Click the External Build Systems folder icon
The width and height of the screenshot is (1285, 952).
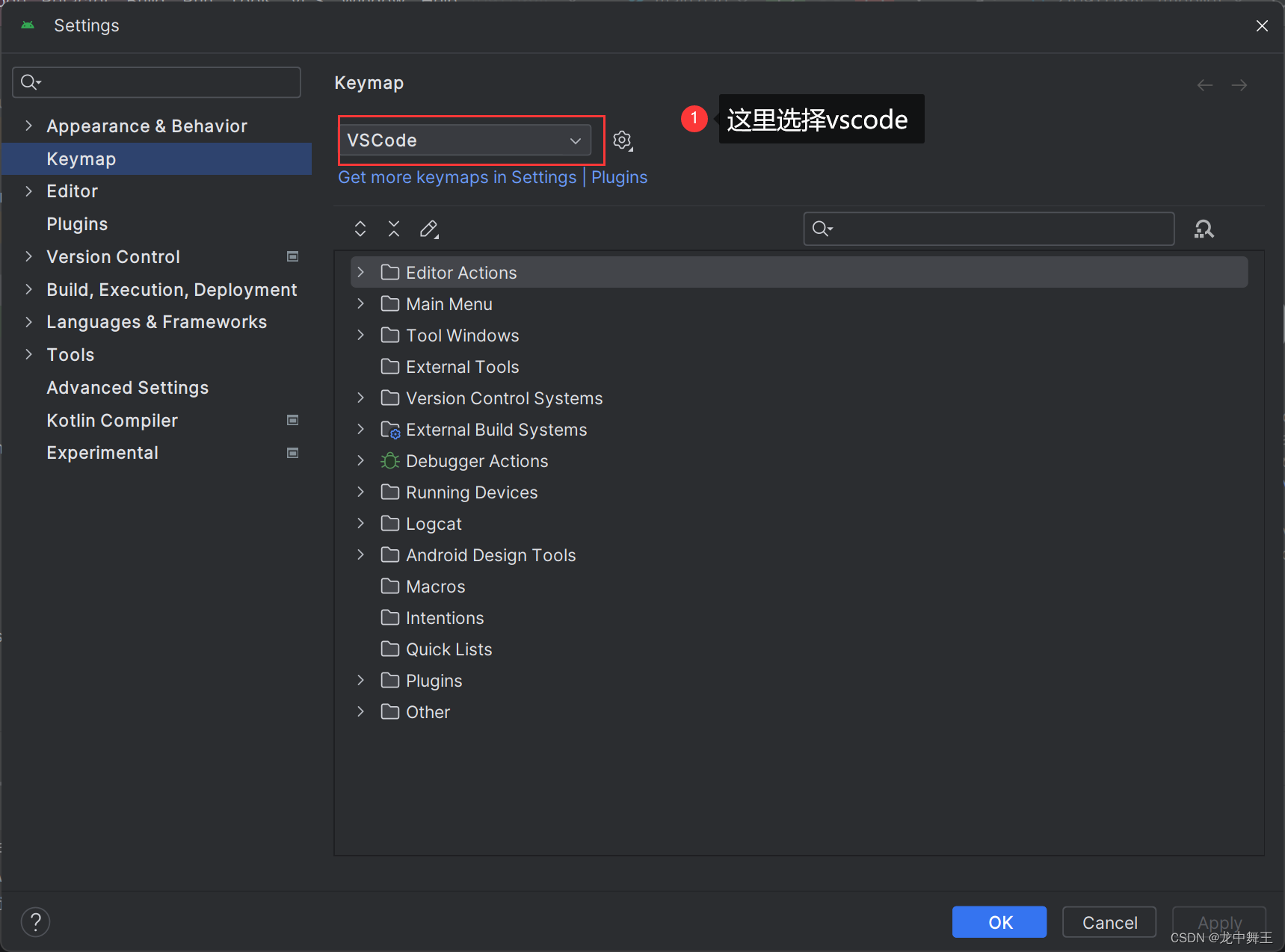point(390,430)
